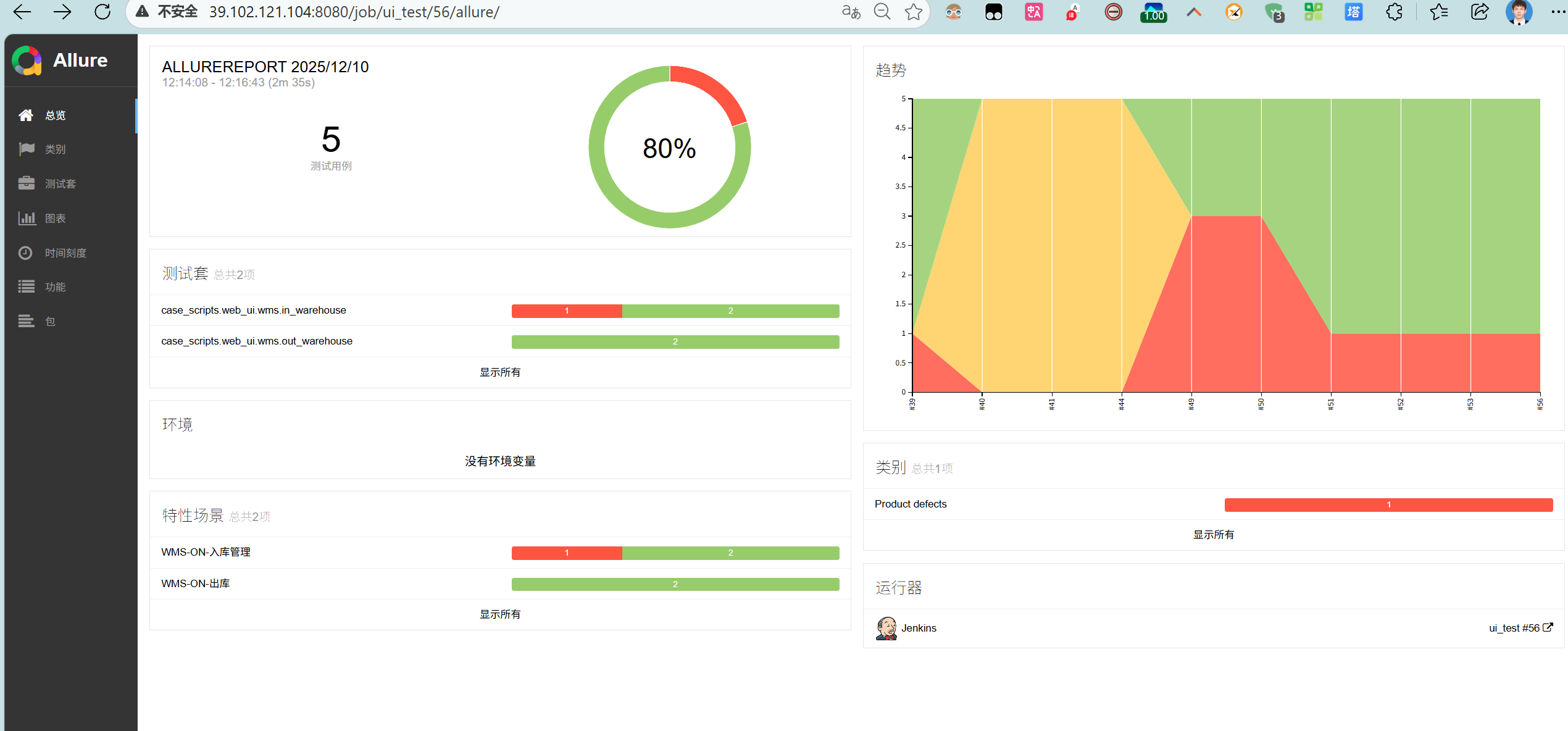Open the 图表 bar chart icon

pyautogui.click(x=27, y=218)
